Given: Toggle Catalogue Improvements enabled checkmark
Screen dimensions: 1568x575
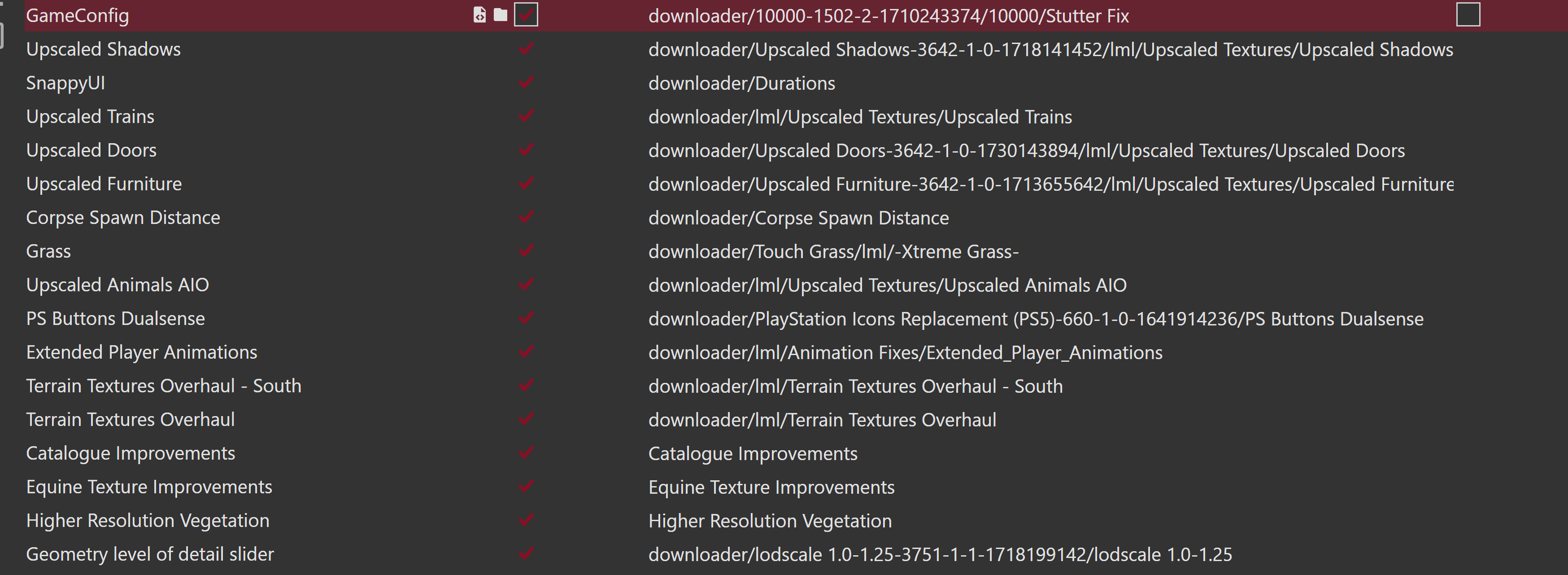Looking at the screenshot, I should point(526,452).
